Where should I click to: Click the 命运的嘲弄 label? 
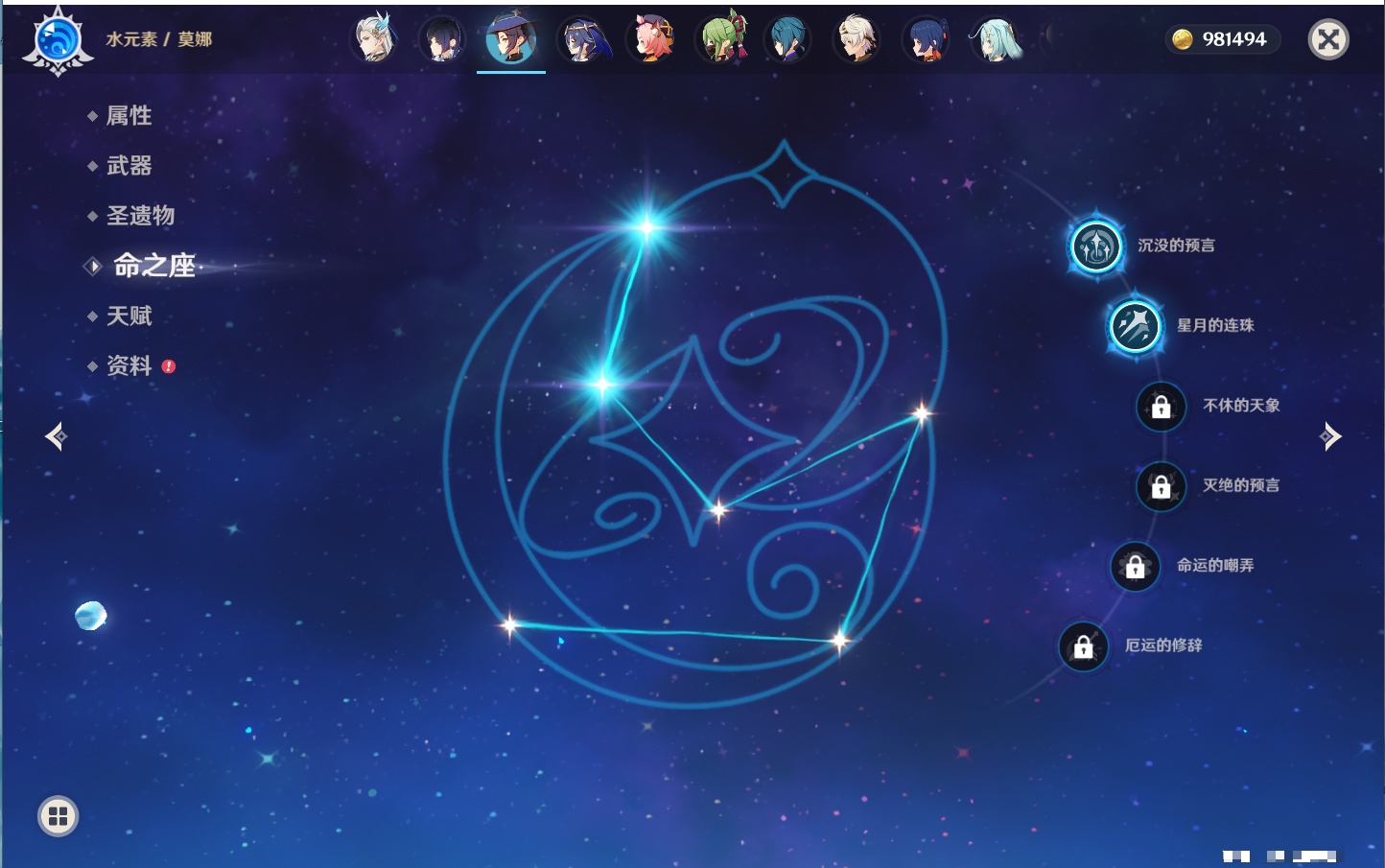(1215, 566)
